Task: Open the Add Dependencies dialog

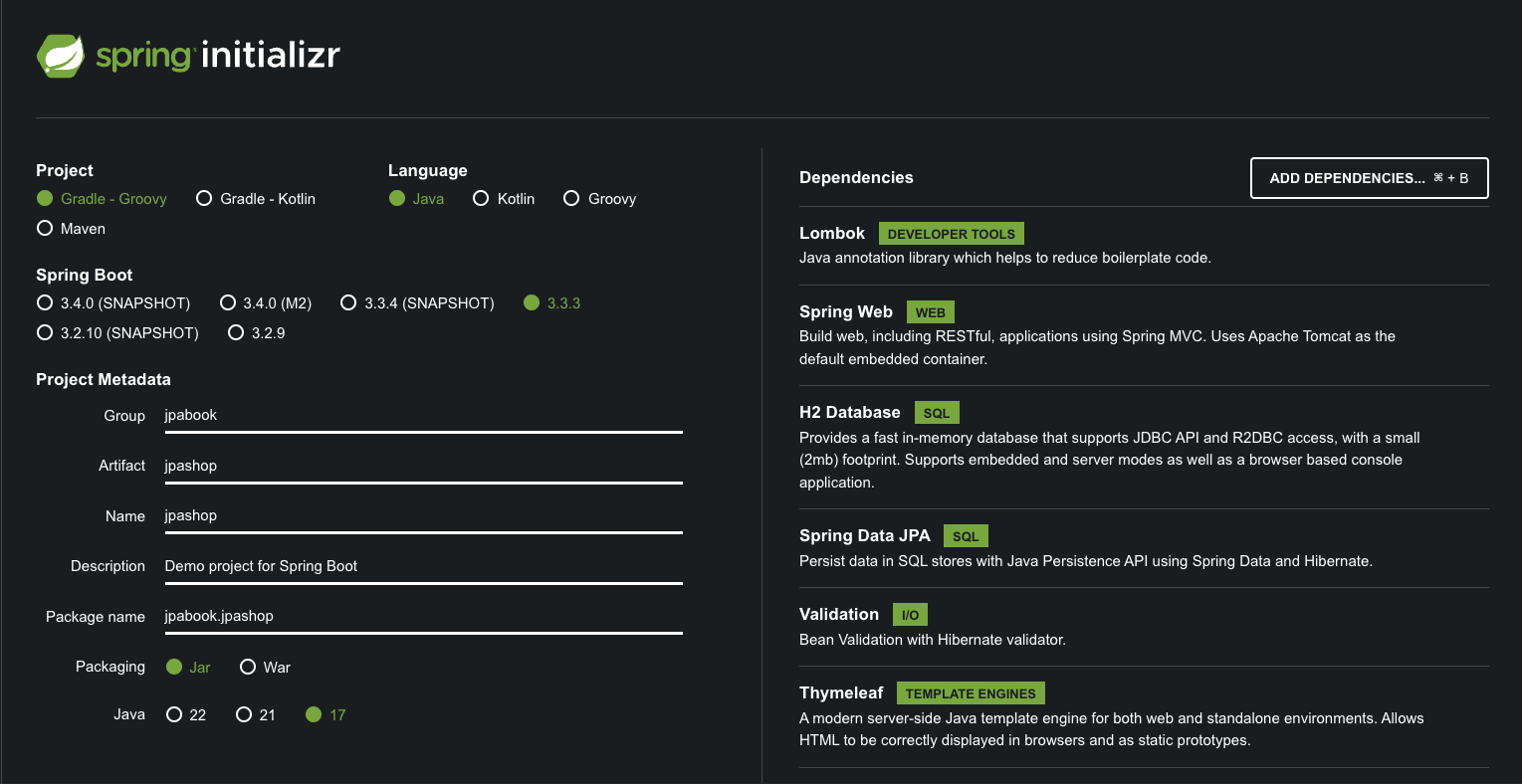Action: pyautogui.click(x=1369, y=178)
